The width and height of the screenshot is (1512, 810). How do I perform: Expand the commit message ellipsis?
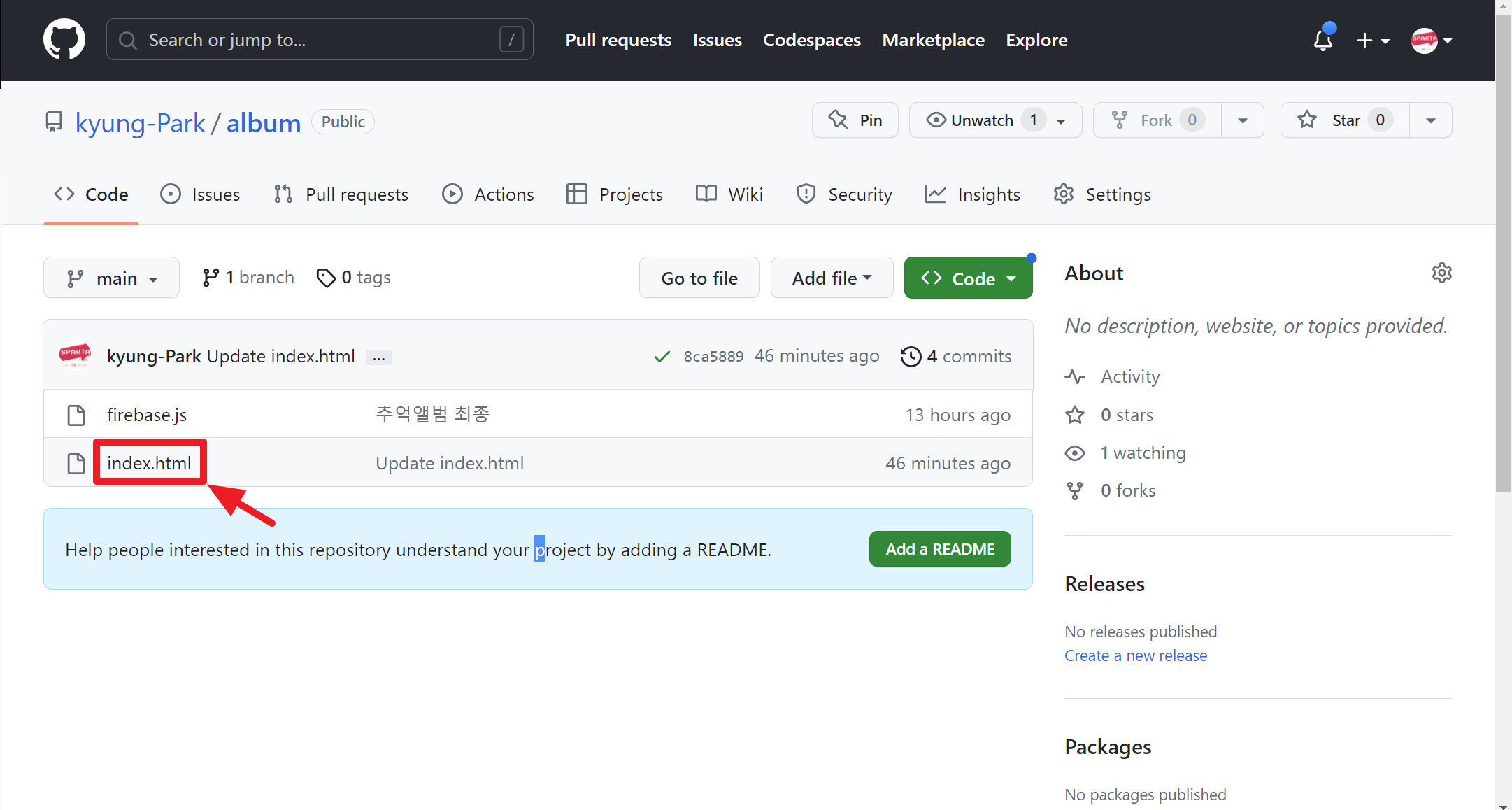(378, 357)
